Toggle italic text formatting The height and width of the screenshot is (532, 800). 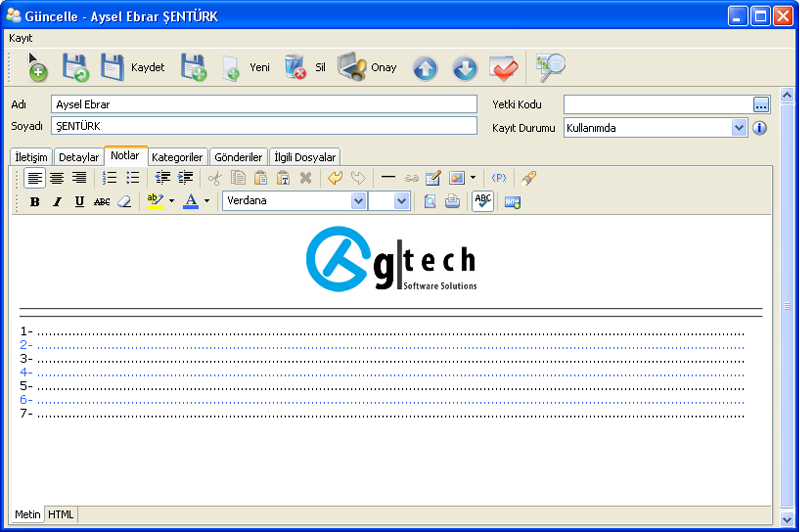57,201
